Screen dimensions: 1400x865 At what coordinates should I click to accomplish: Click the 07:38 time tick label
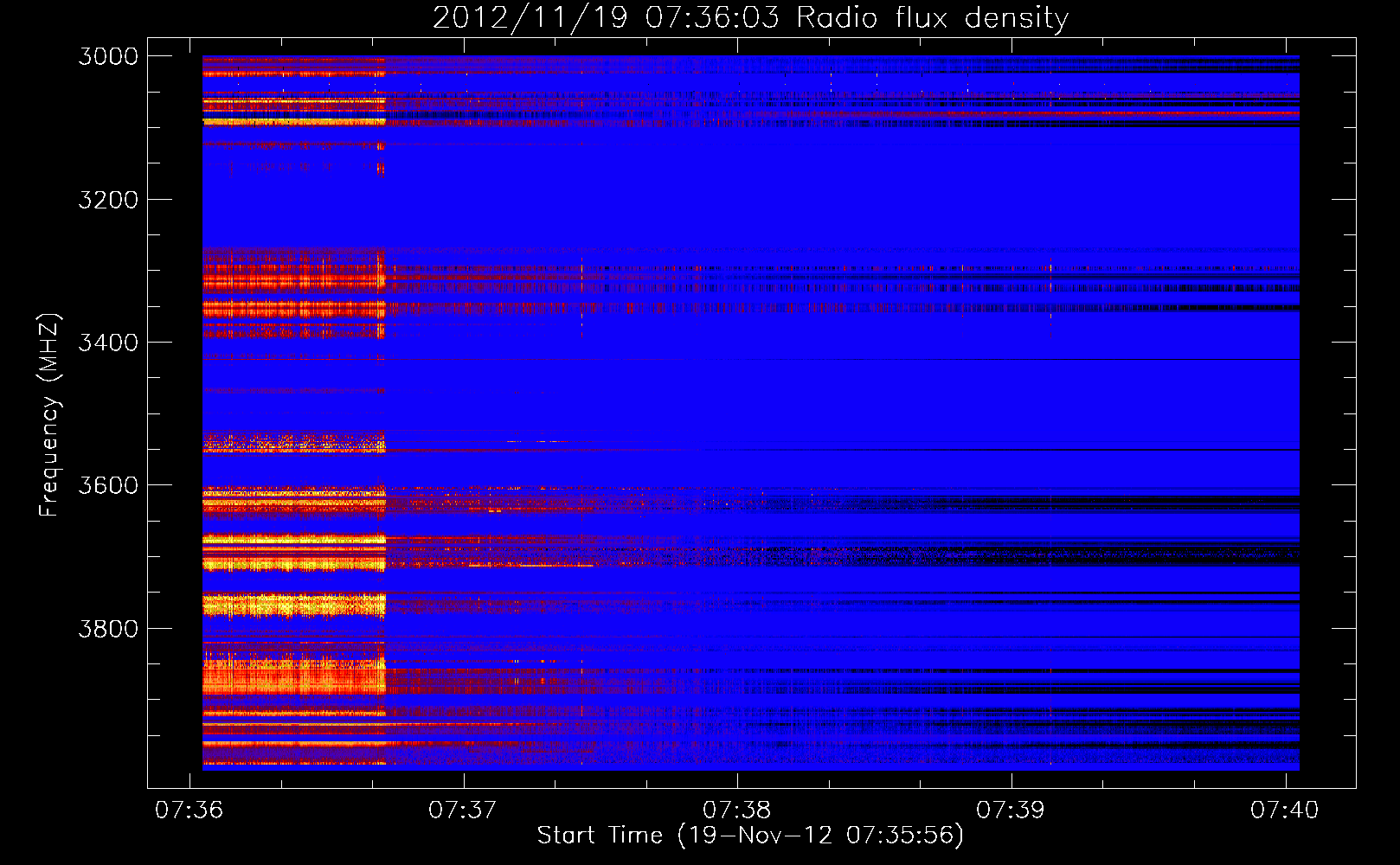[x=736, y=810]
